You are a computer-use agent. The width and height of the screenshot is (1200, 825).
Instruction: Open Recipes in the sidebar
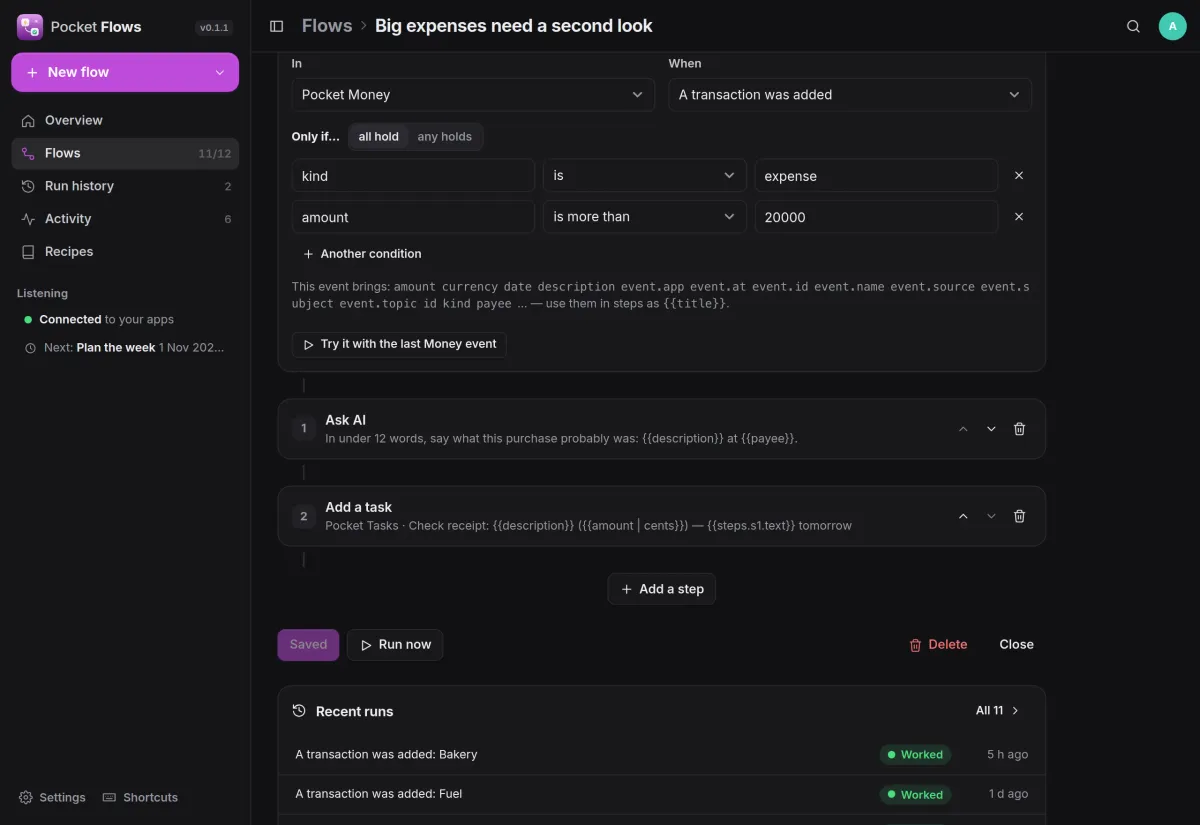[x=125, y=252]
